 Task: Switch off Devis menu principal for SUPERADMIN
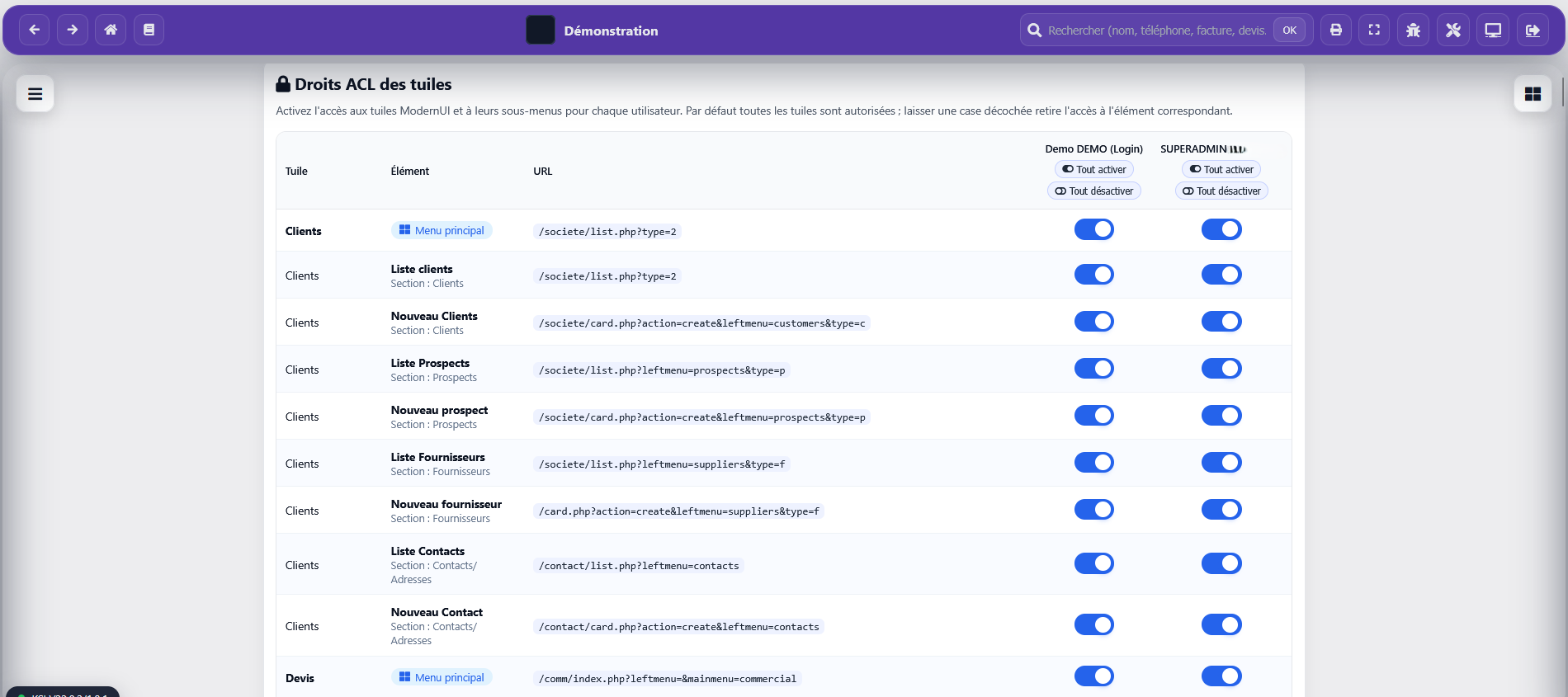(1221, 676)
